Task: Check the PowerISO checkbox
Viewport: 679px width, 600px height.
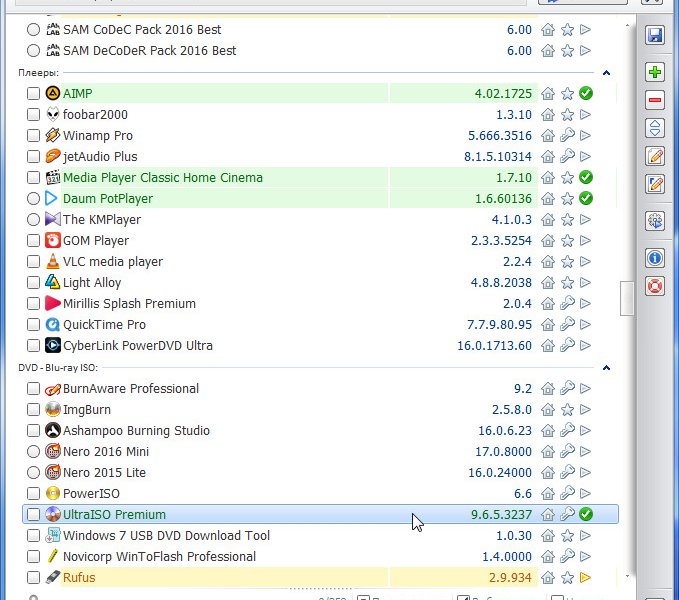Action: 33,494
